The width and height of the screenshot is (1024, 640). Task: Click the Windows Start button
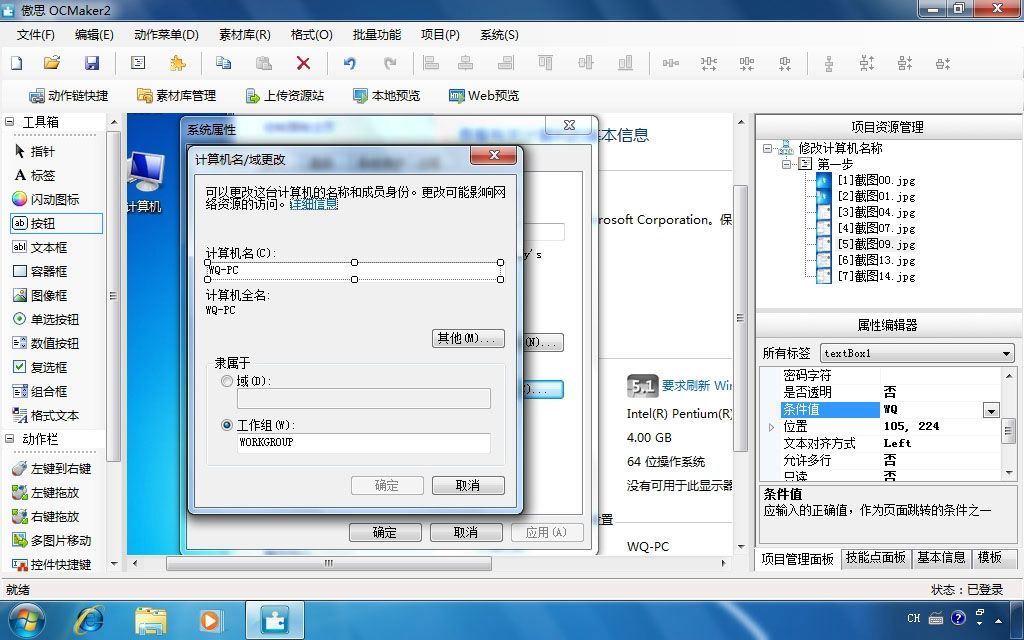click(x=25, y=620)
